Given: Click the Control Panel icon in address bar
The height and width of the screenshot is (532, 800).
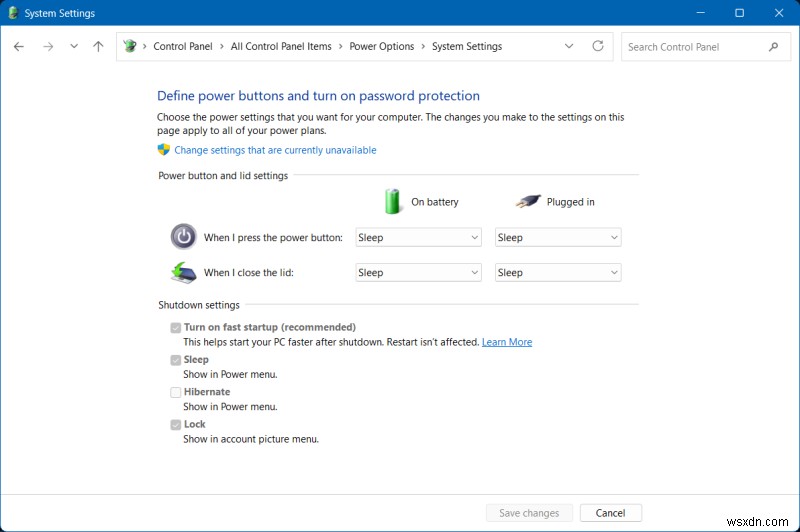Looking at the screenshot, I should pyautogui.click(x=130, y=46).
